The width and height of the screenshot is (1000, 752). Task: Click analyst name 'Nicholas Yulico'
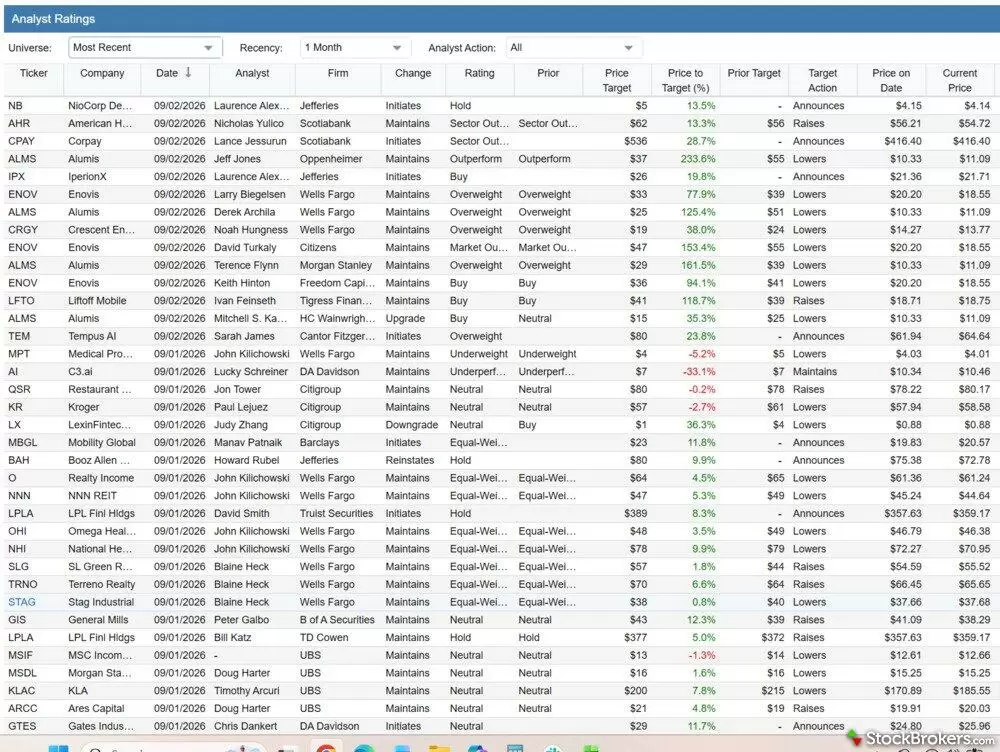pos(249,123)
